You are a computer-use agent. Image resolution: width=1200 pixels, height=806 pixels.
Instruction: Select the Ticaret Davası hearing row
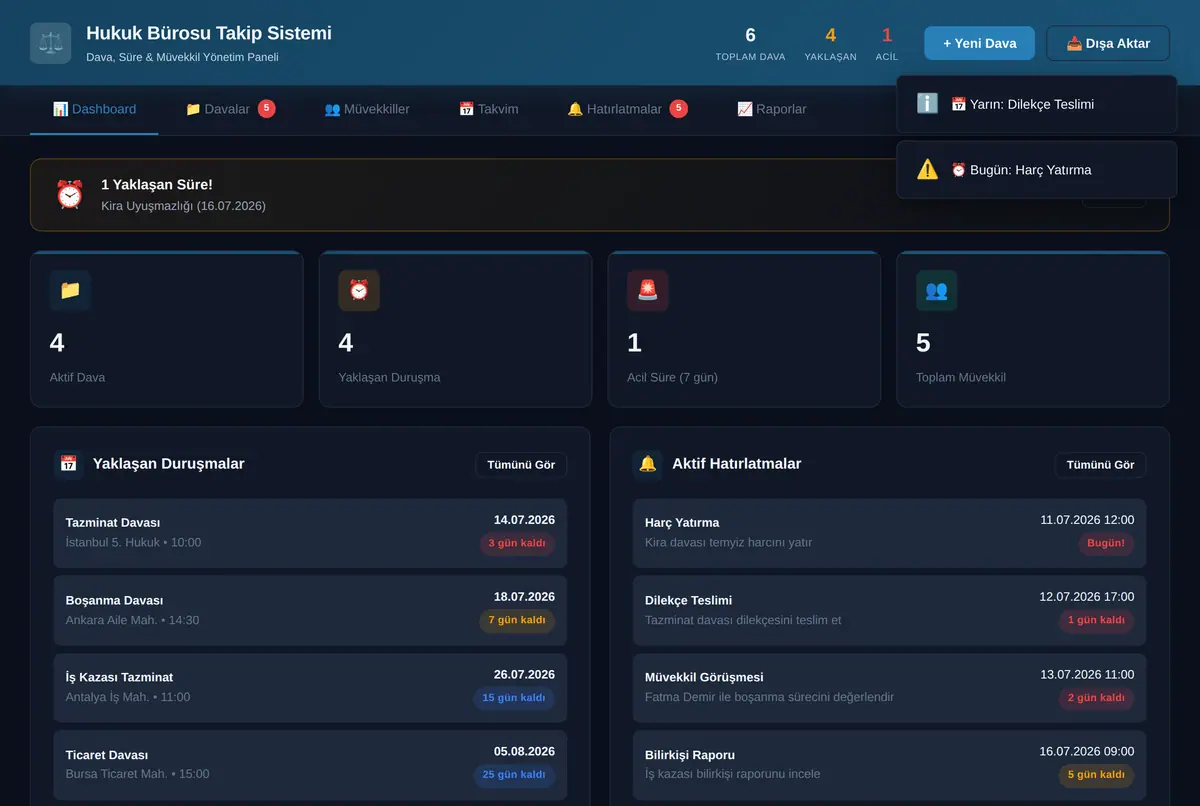(x=310, y=764)
